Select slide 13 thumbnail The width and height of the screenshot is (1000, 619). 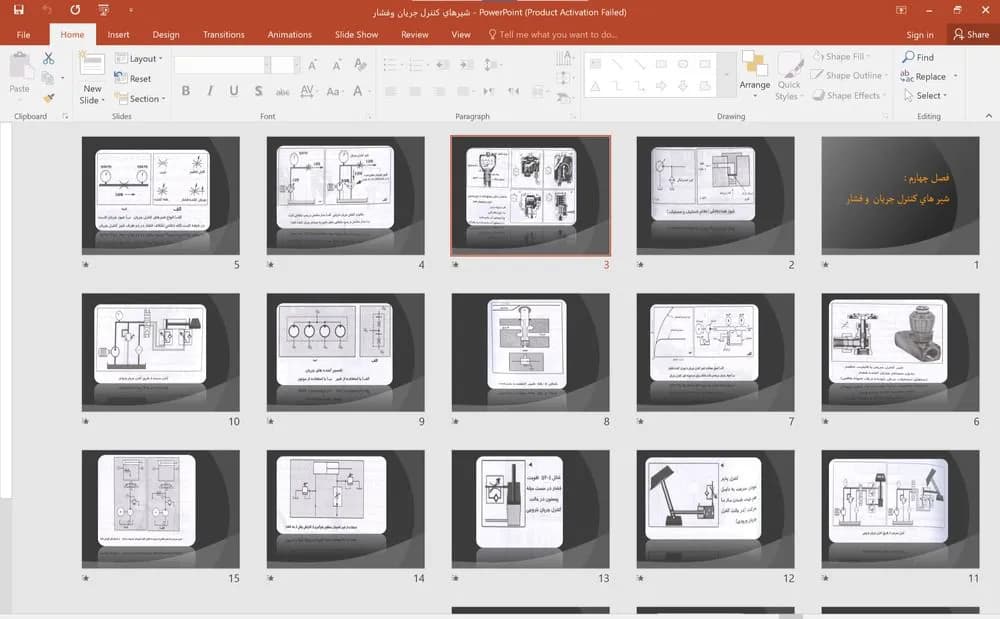531,509
